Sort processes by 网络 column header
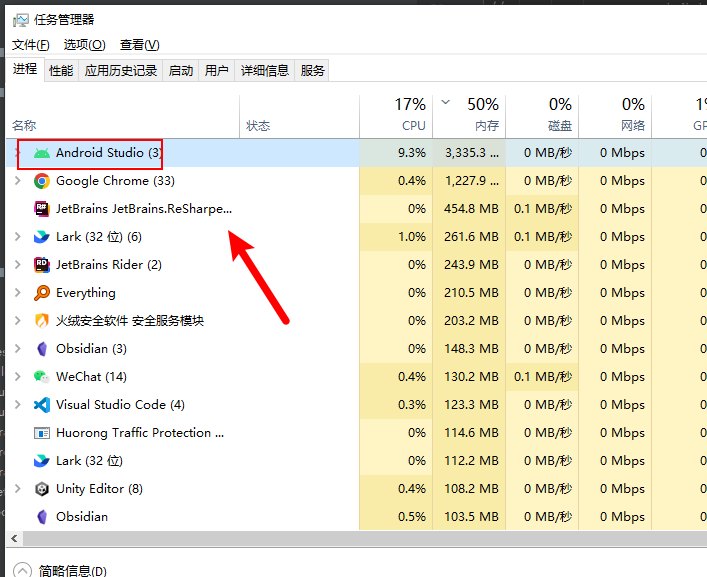This screenshot has width=707, height=577. click(615, 117)
